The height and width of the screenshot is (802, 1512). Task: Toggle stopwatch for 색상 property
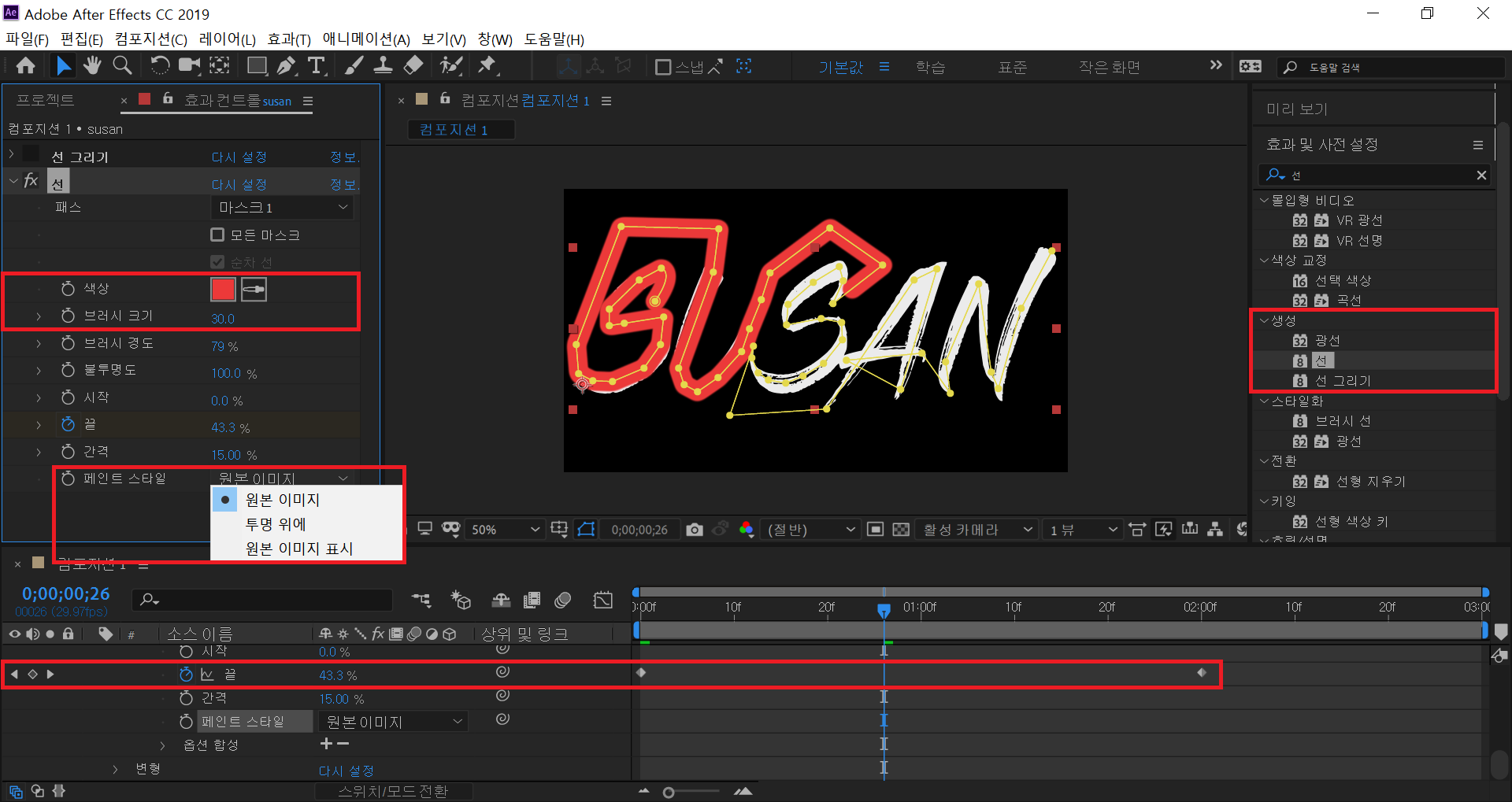pos(68,289)
